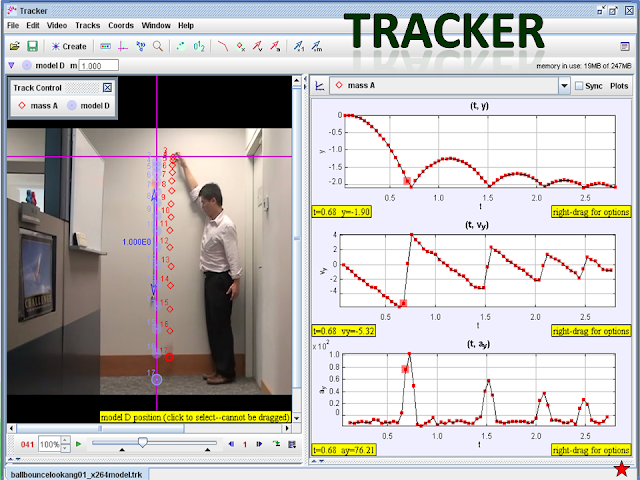
Task: Click the start frame triangle marker
Action: tap(122, 450)
